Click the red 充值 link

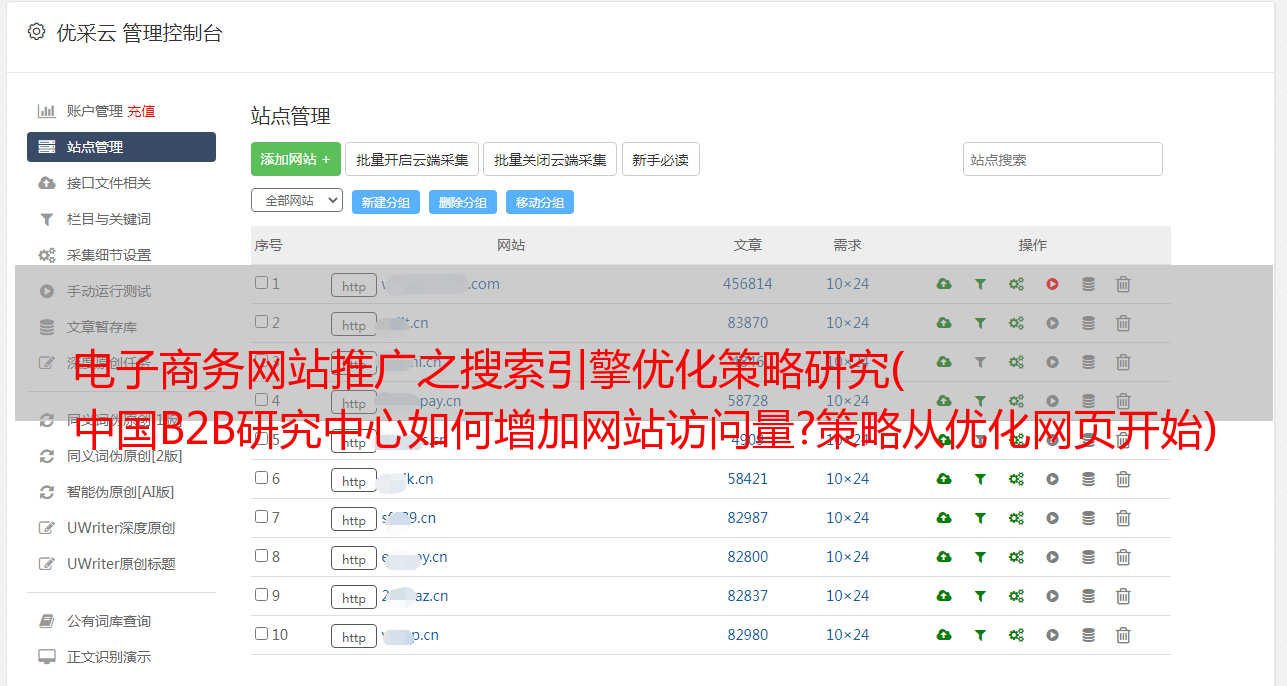[141, 111]
